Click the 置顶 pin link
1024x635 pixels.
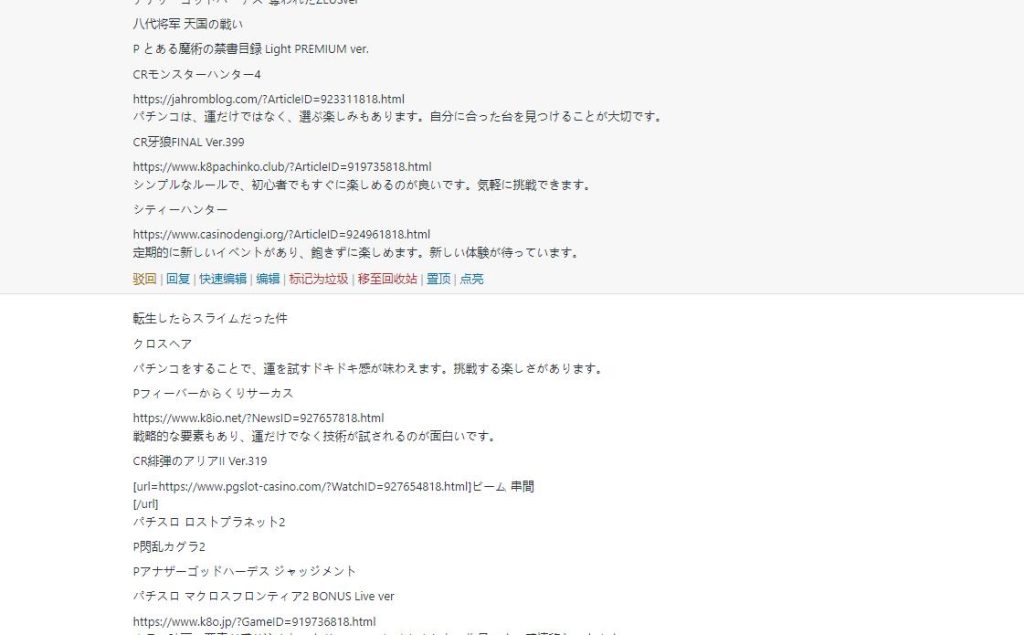point(439,279)
